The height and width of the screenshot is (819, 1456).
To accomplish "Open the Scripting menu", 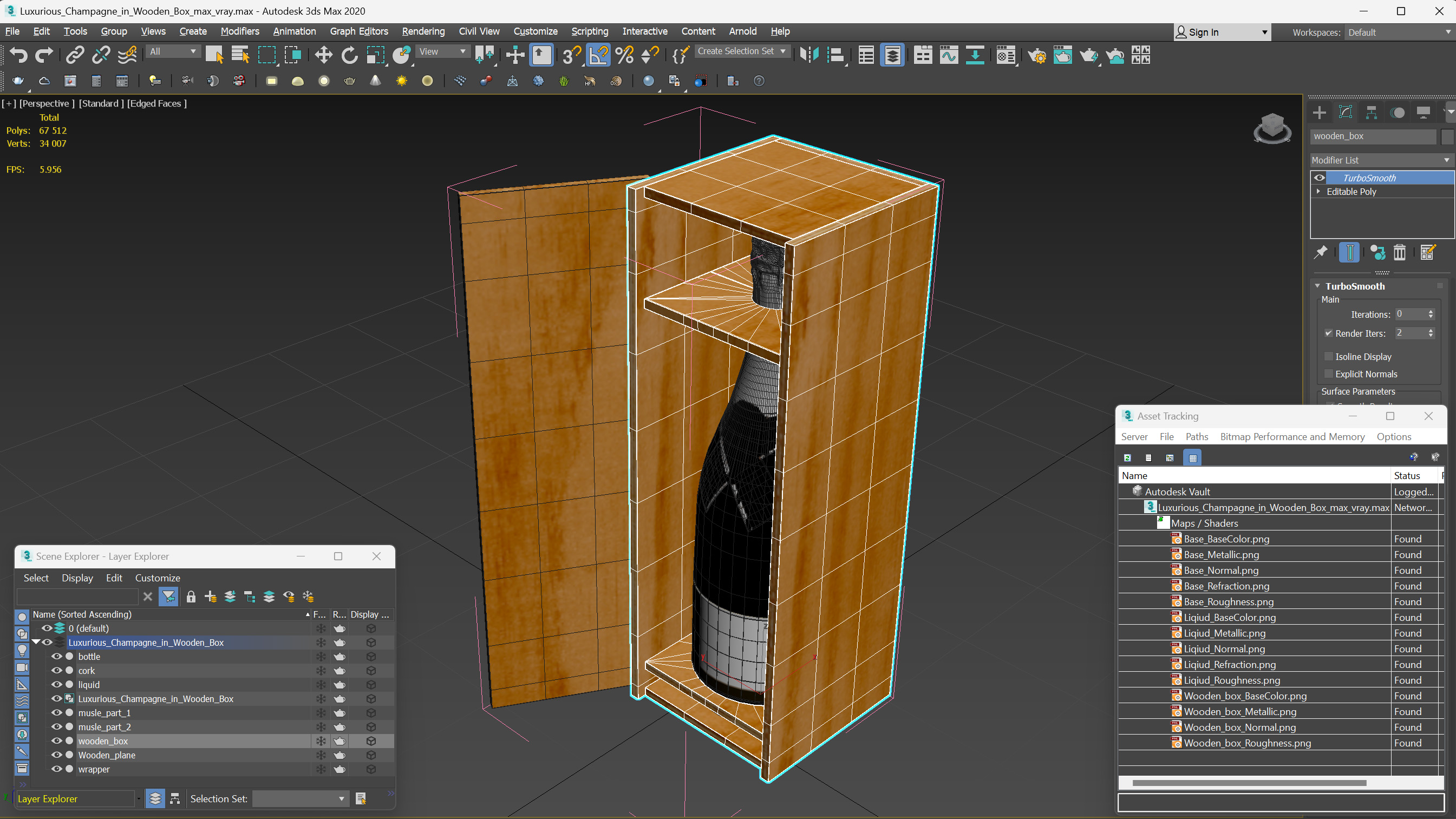I will click(x=590, y=31).
